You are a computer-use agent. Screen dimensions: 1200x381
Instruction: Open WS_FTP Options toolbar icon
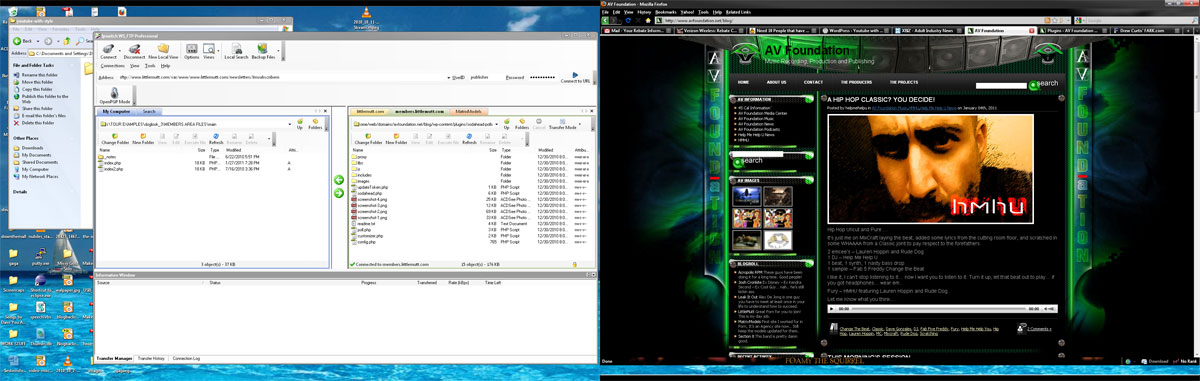click(x=191, y=50)
